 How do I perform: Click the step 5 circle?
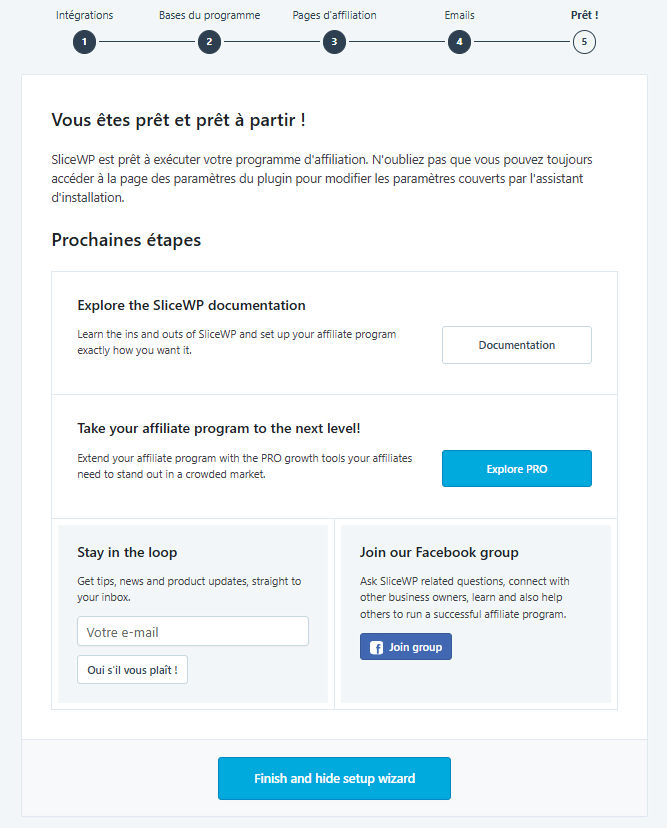584,42
